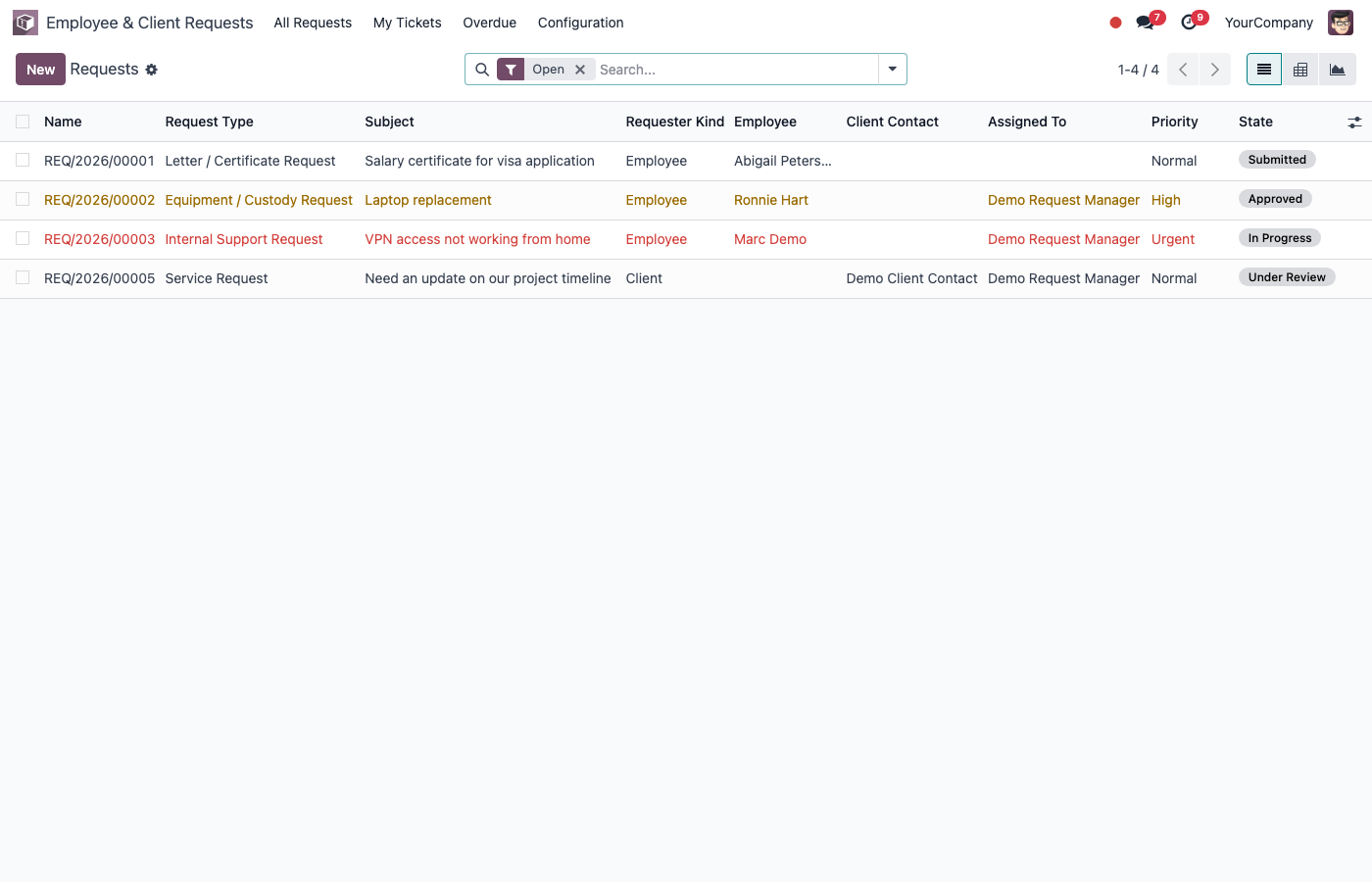This screenshot has height=882, width=1372.
Task: Click the Approved state badge
Action: point(1275,199)
